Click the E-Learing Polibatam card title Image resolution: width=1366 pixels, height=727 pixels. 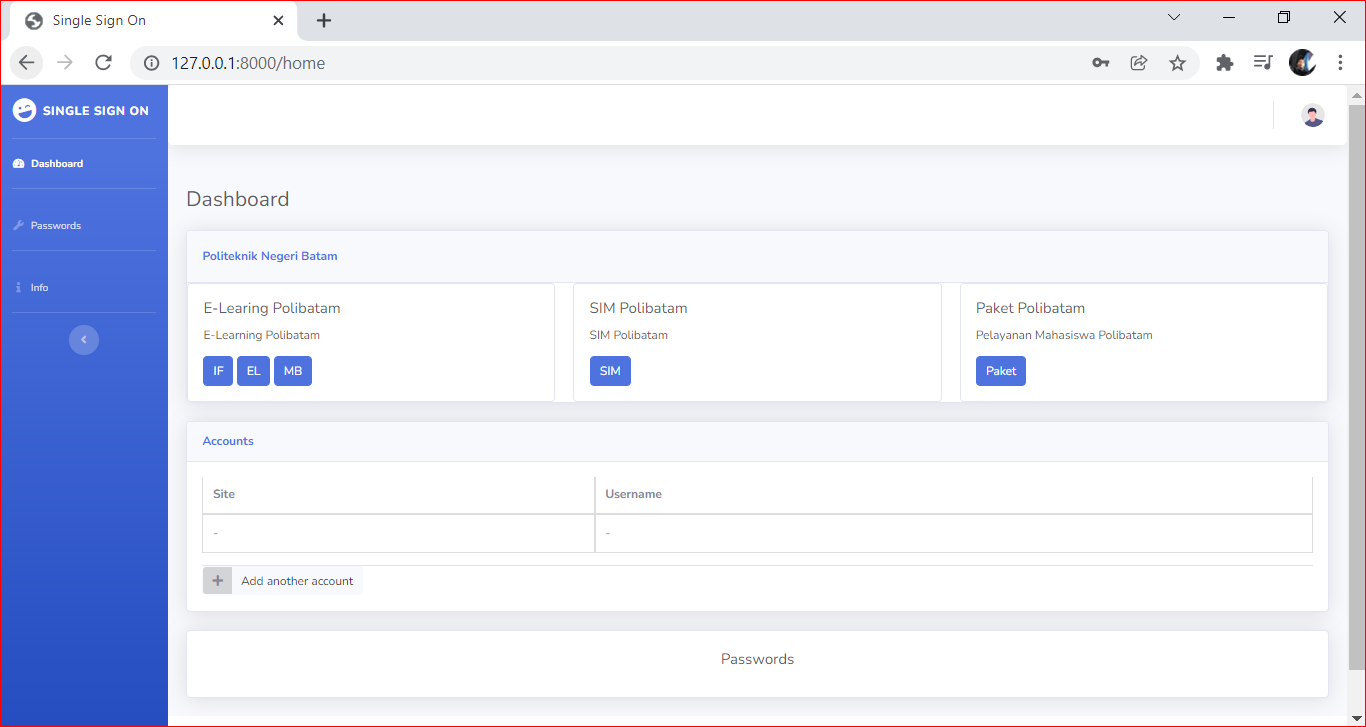click(x=272, y=308)
